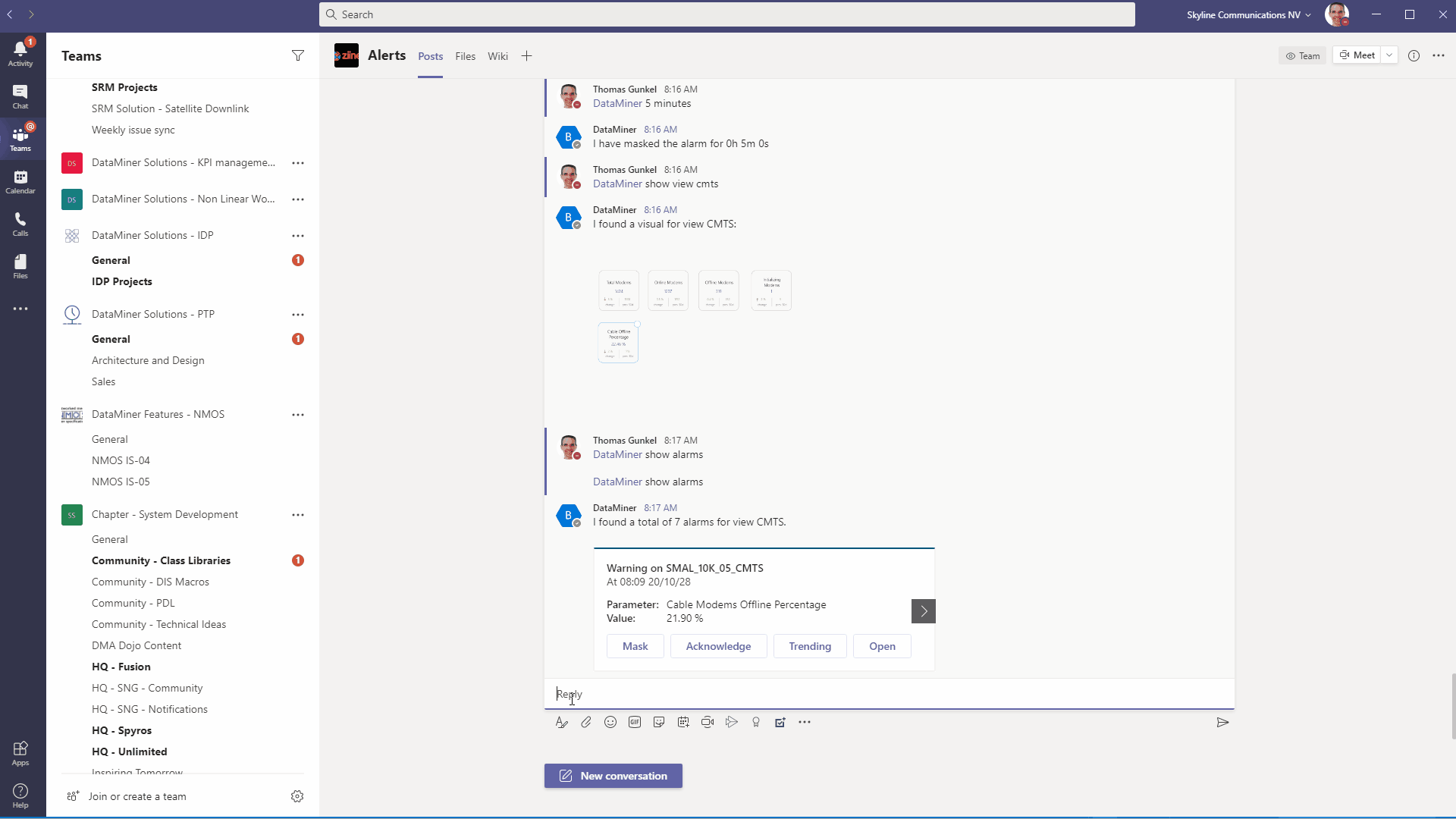Start Meet now from compose toolbar

pyautogui.click(x=708, y=722)
